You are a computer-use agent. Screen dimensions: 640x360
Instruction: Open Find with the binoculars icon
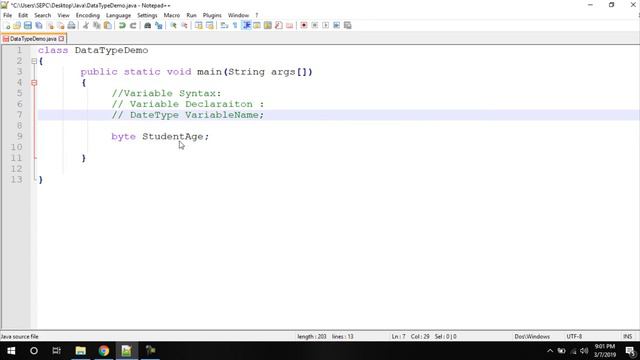[147, 25]
